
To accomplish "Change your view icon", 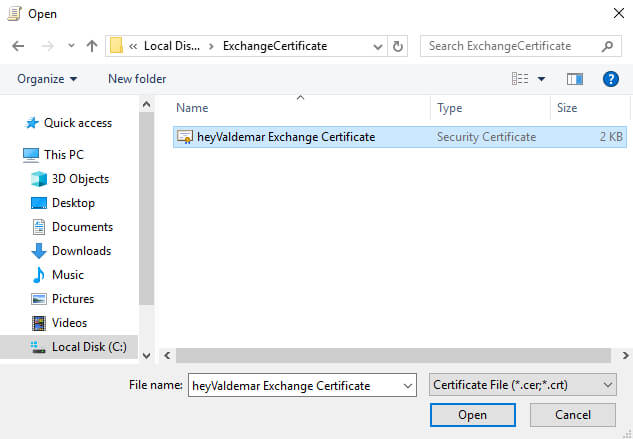I will [x=520, y=79].
